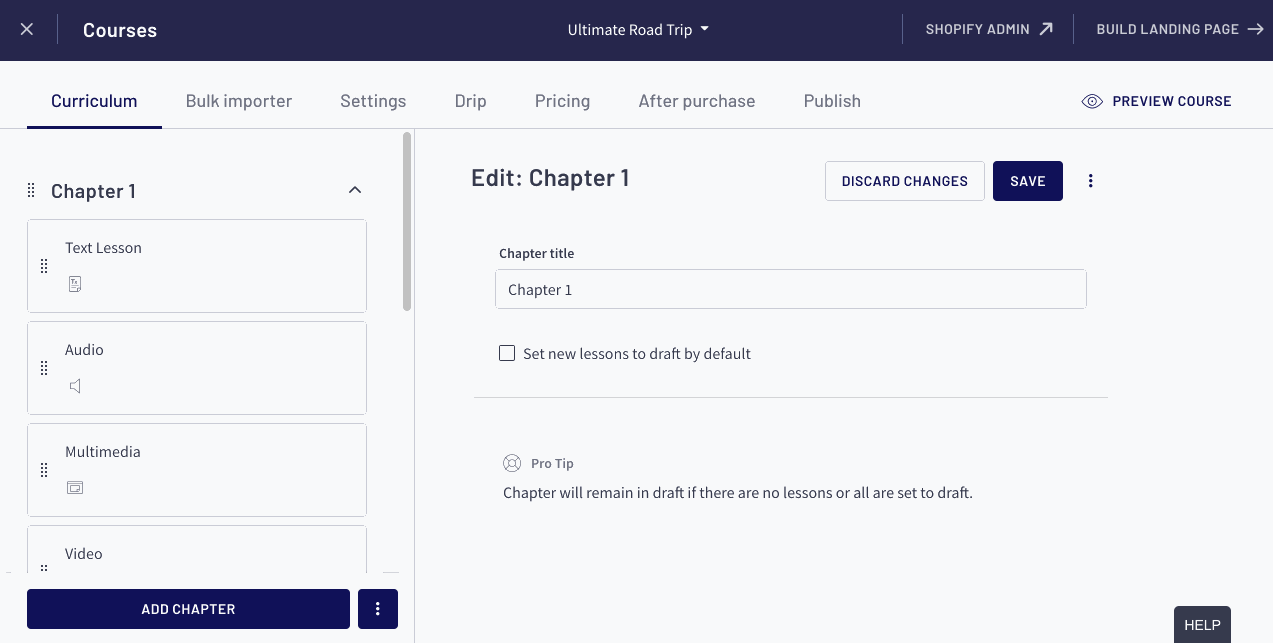Click the Pro Tip lifebuoy icon

point(512,464)
